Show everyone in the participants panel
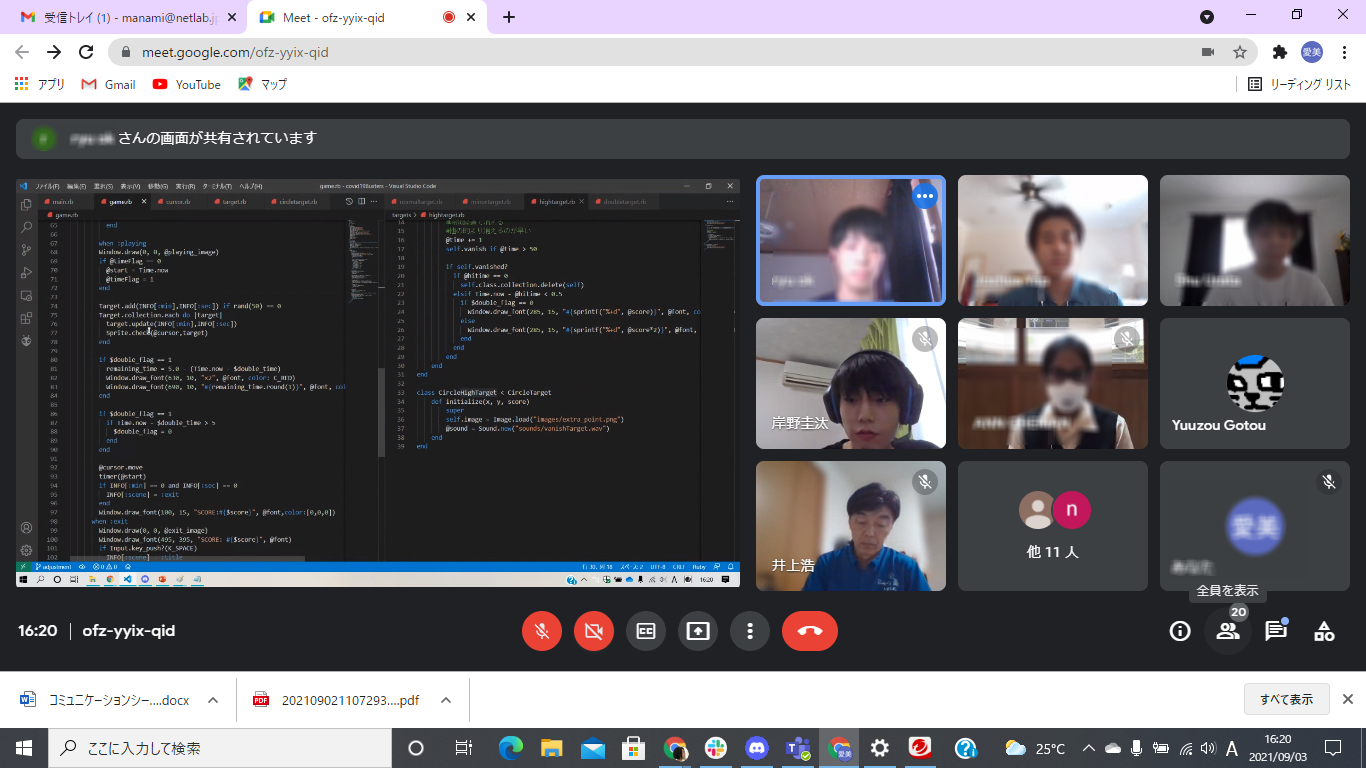 (1228, 631)
